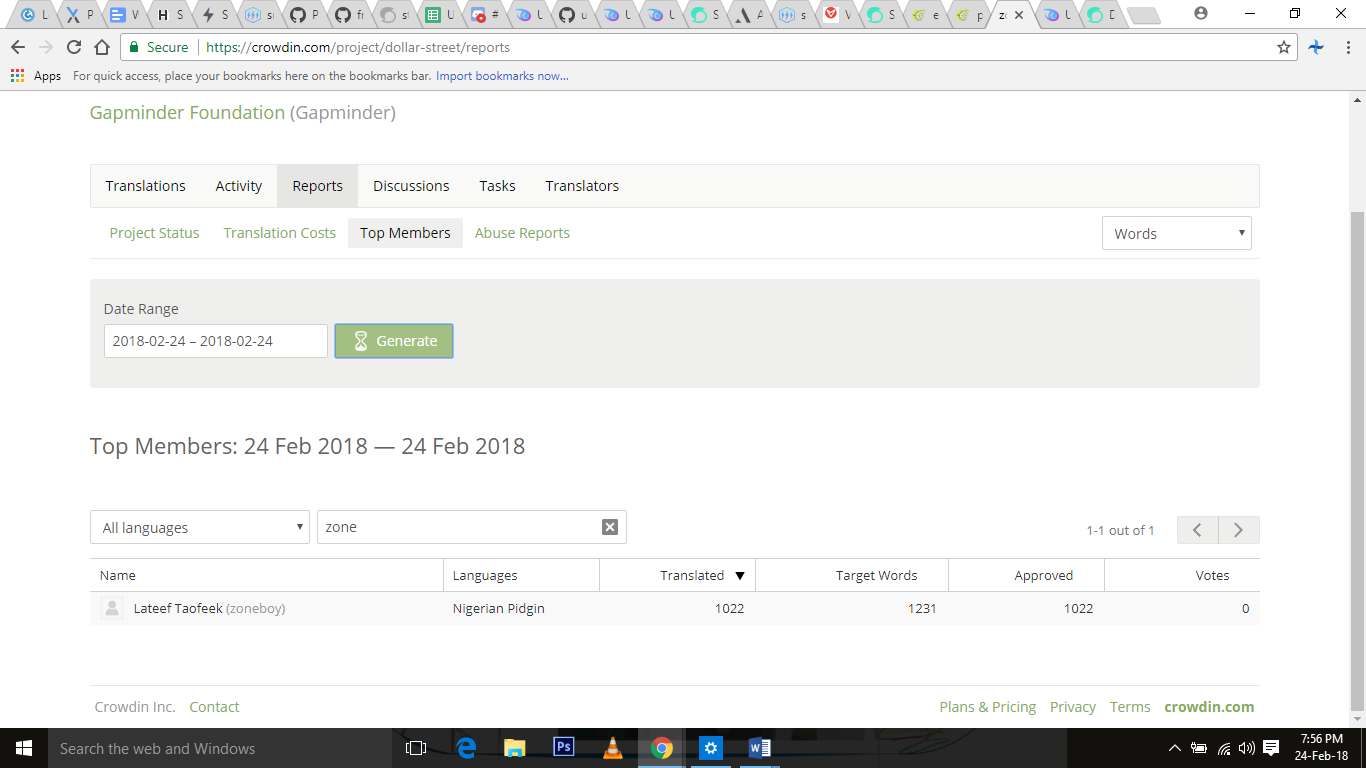
Task: Select the Top Members sub-tab
Action: click(x=405, y=233)
